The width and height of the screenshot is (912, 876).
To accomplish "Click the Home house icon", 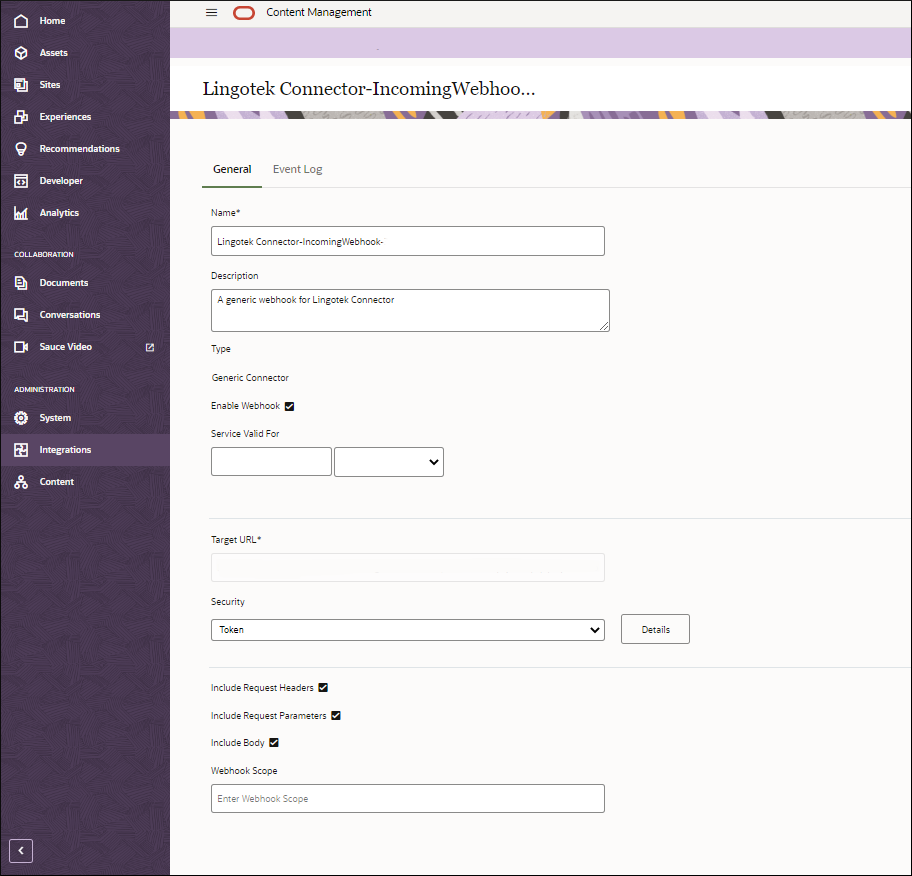I will point(21,21).
